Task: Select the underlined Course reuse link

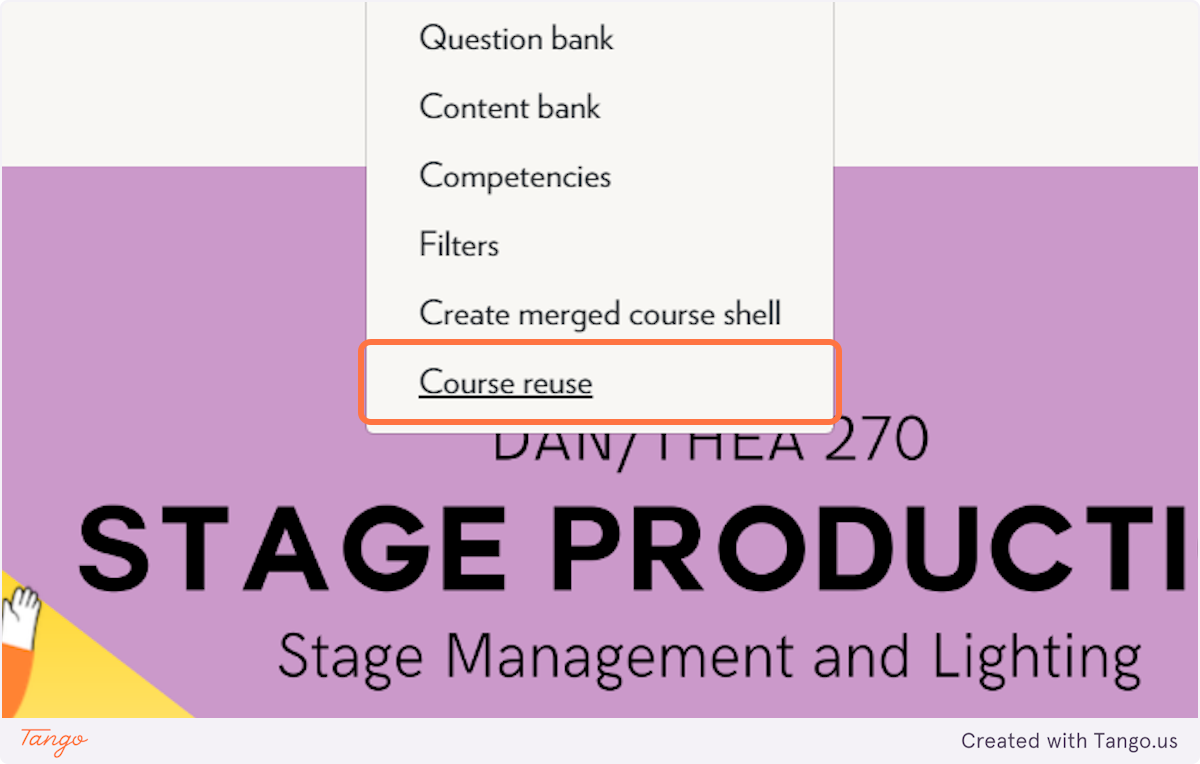Action: (x=505, y=383)
